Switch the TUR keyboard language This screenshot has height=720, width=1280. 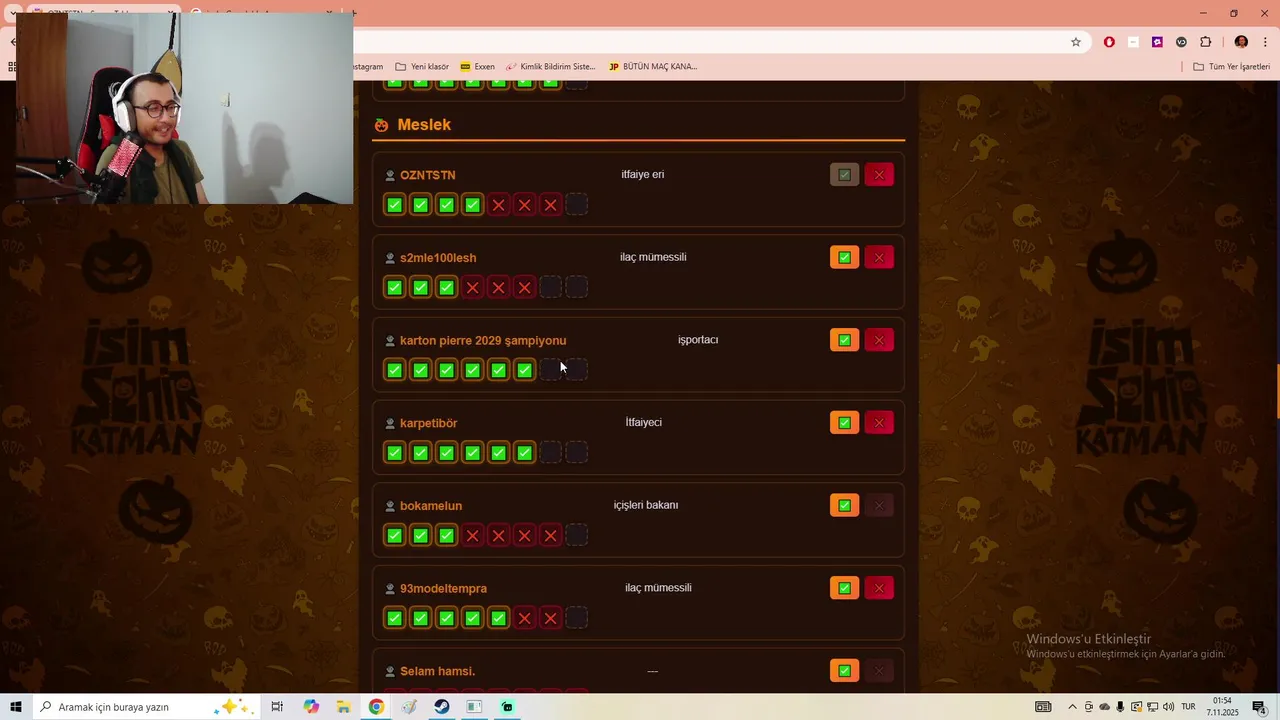(x=1189, y=707)
